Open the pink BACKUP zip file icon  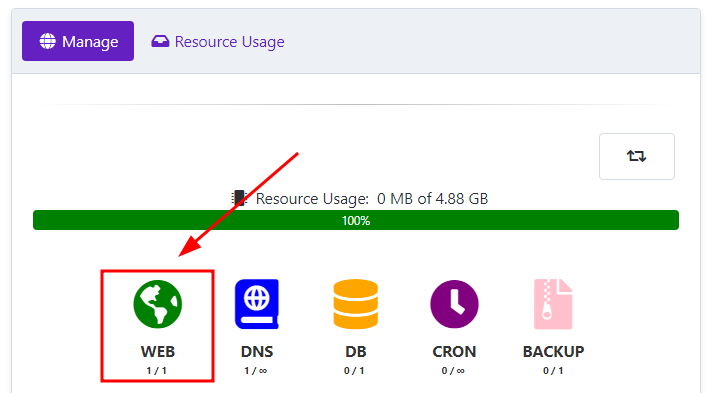(553, 304)
